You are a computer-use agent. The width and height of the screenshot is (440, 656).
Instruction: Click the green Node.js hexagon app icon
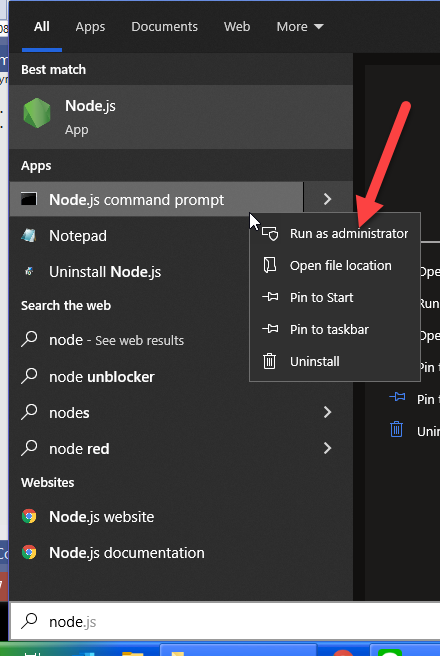pyautogui.click(x=37, y=113)
